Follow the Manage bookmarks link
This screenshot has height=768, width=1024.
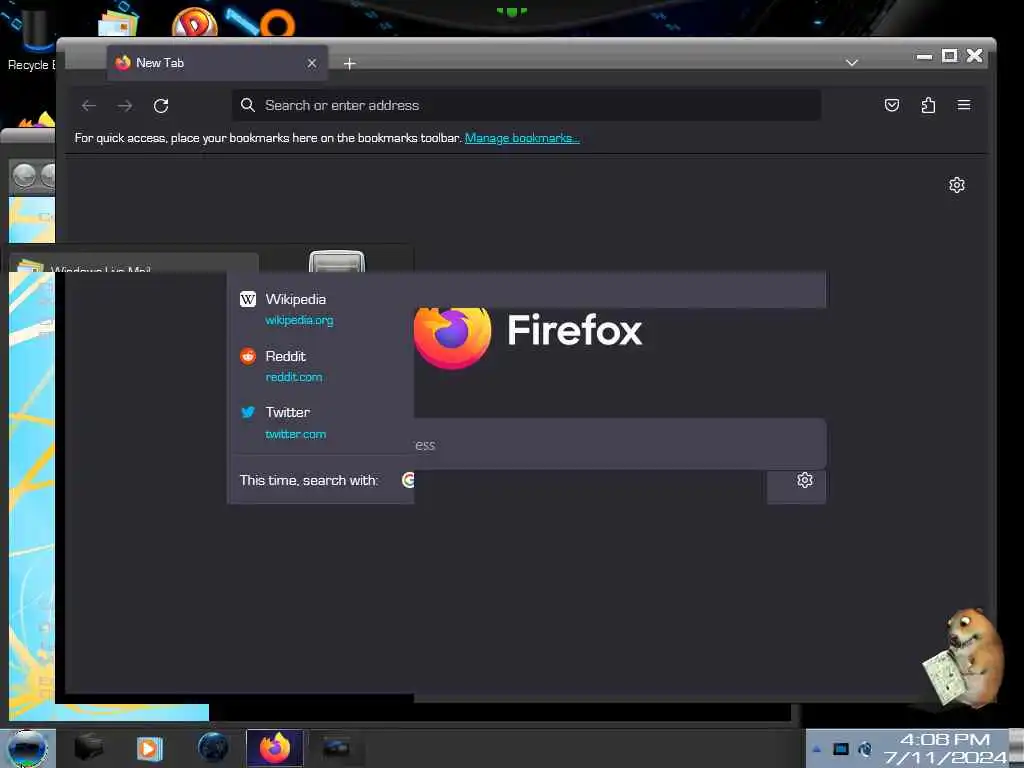pos(522,138)
